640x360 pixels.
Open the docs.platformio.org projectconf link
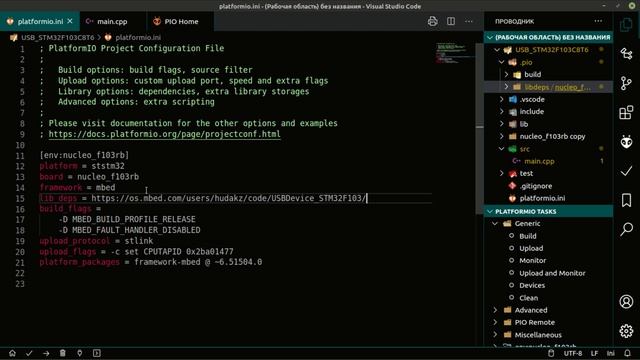pos(164,134)
